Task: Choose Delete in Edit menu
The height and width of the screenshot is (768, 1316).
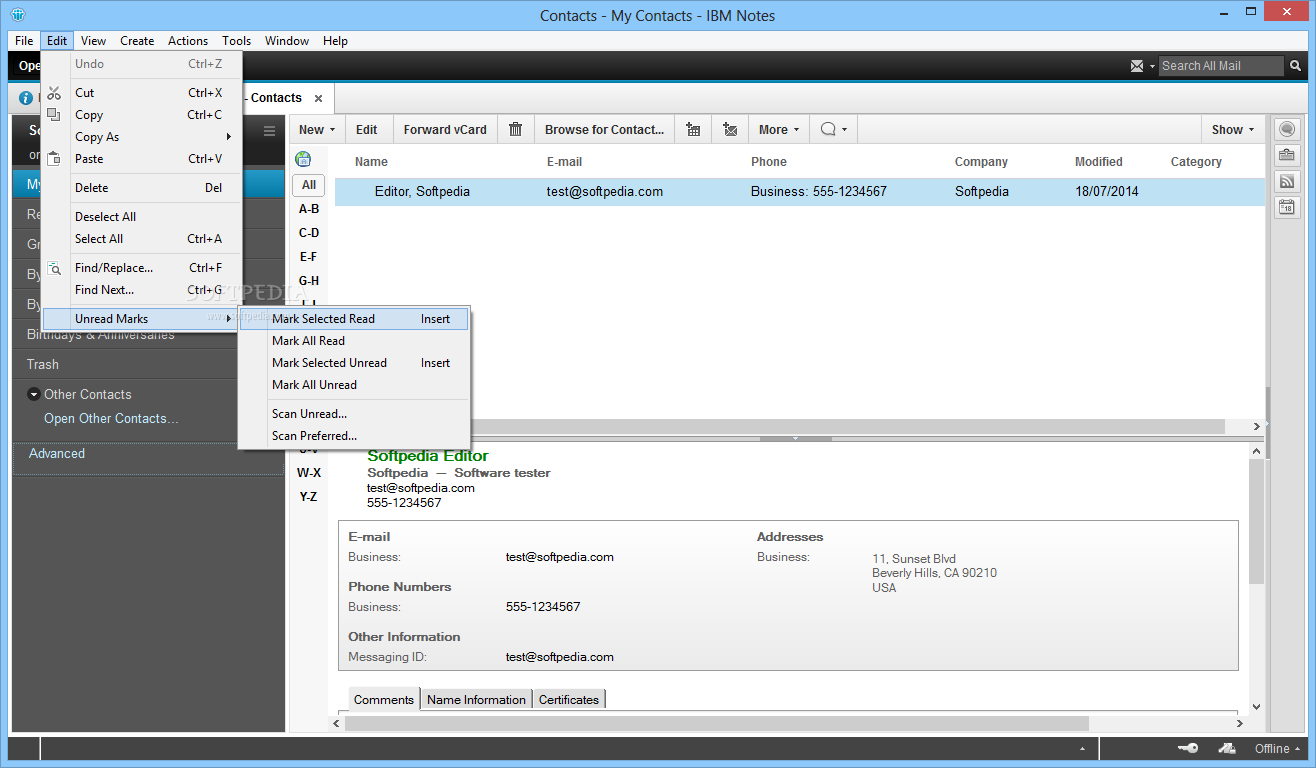Action: (x=141, y=188)
